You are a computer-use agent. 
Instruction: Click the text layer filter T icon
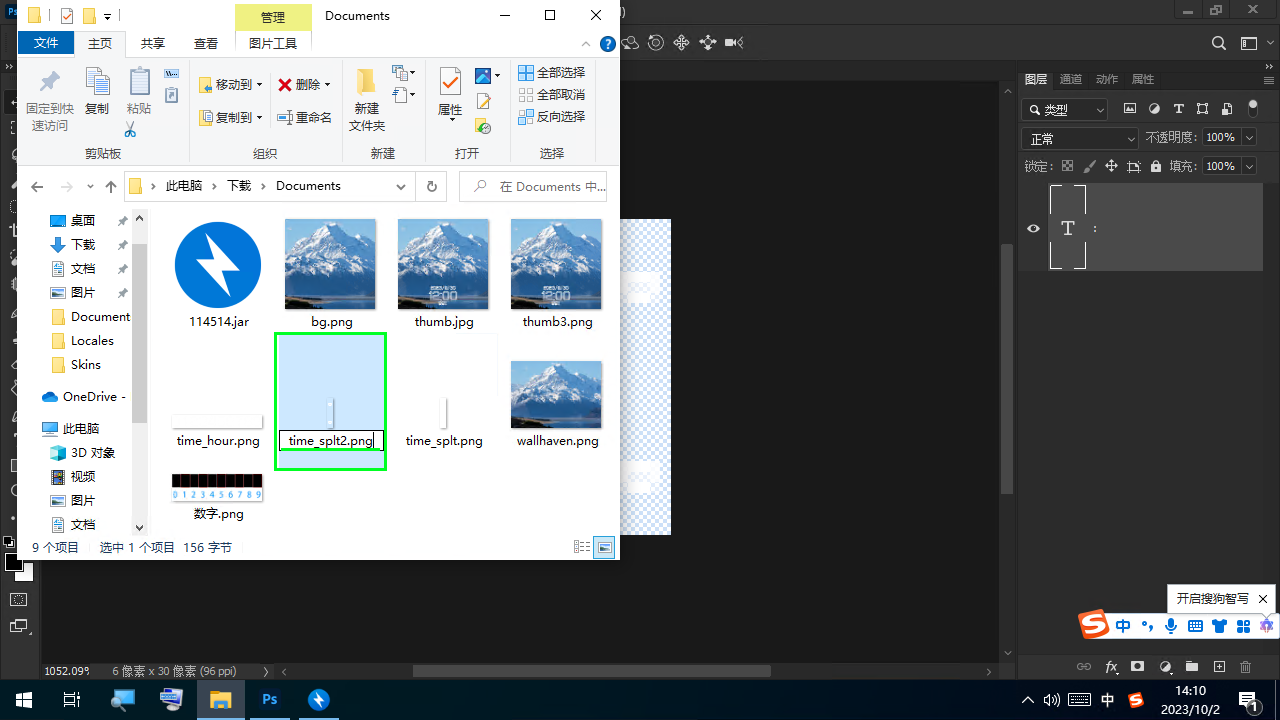coord(1178,109)
